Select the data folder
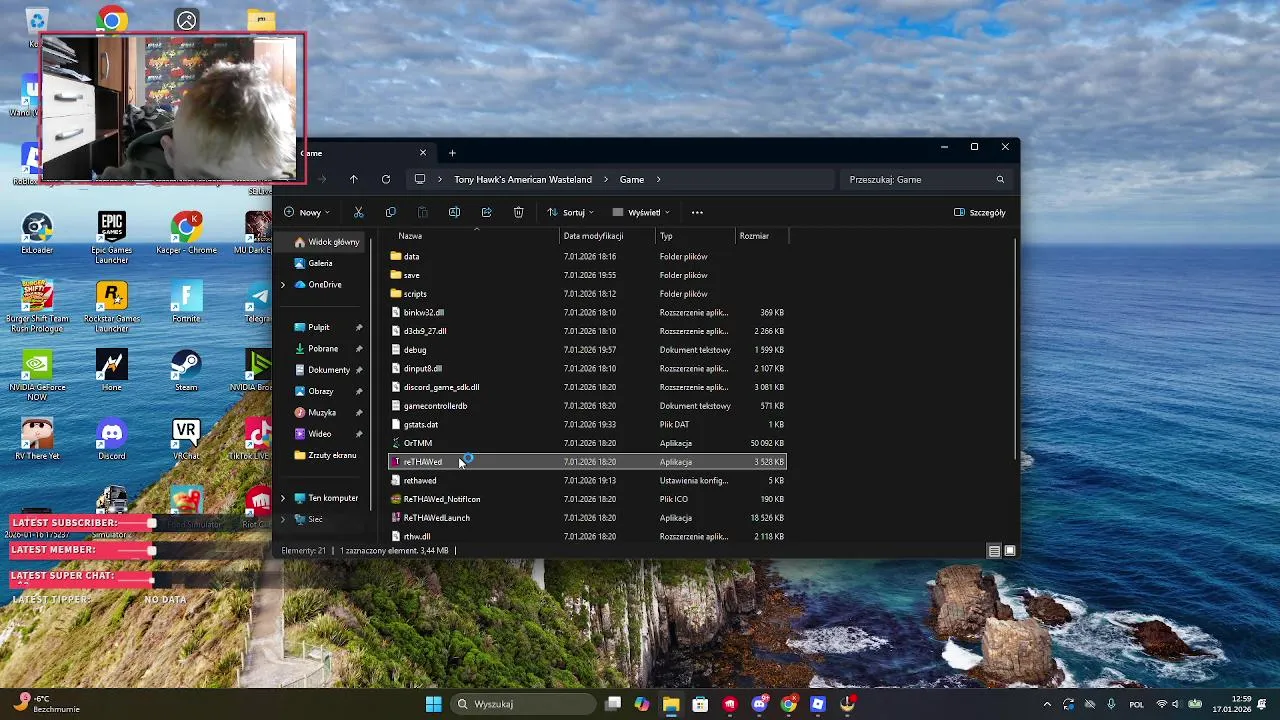The height and width of the screenshot is (720, 1280). tap(587, 257)
